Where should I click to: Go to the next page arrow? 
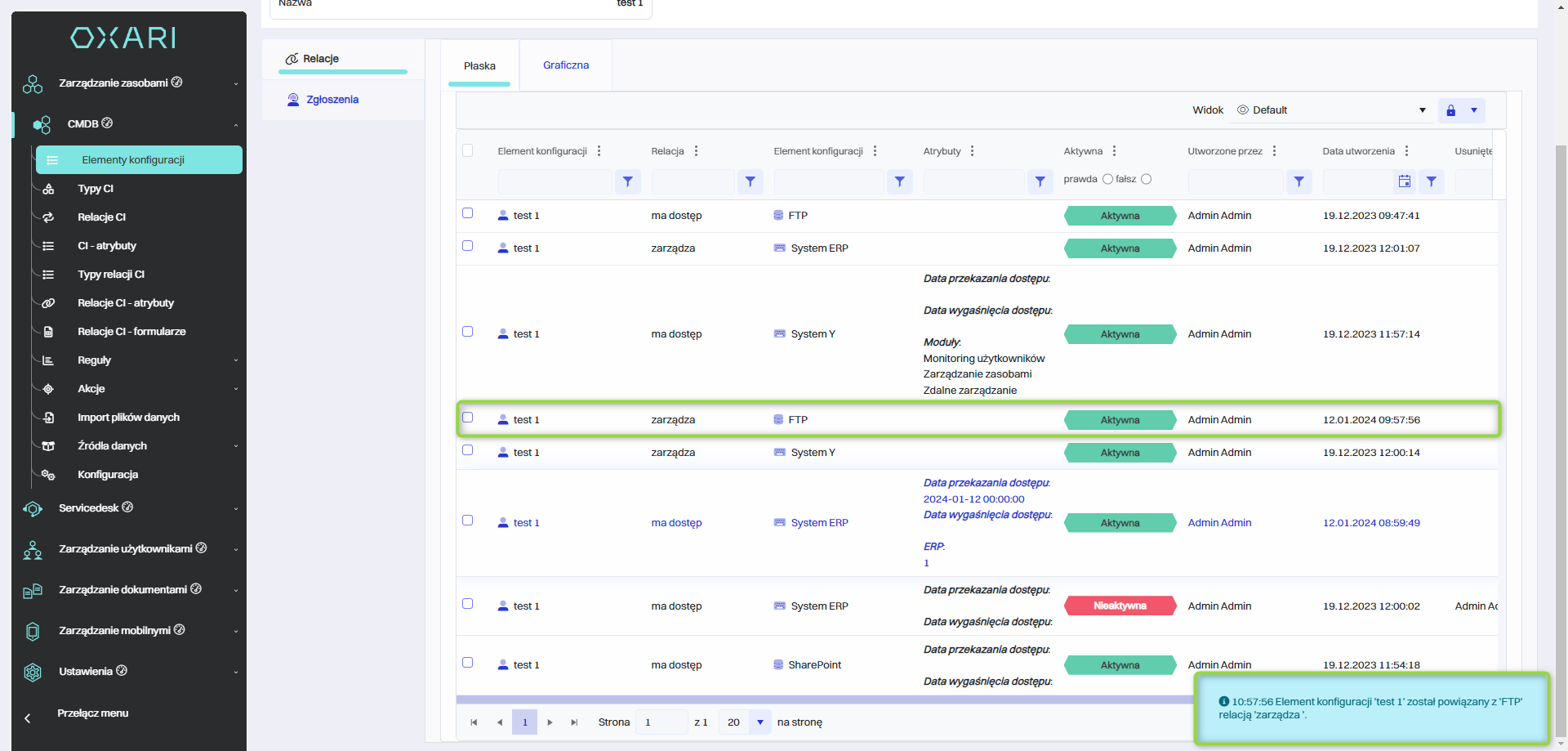click(550, 722)
